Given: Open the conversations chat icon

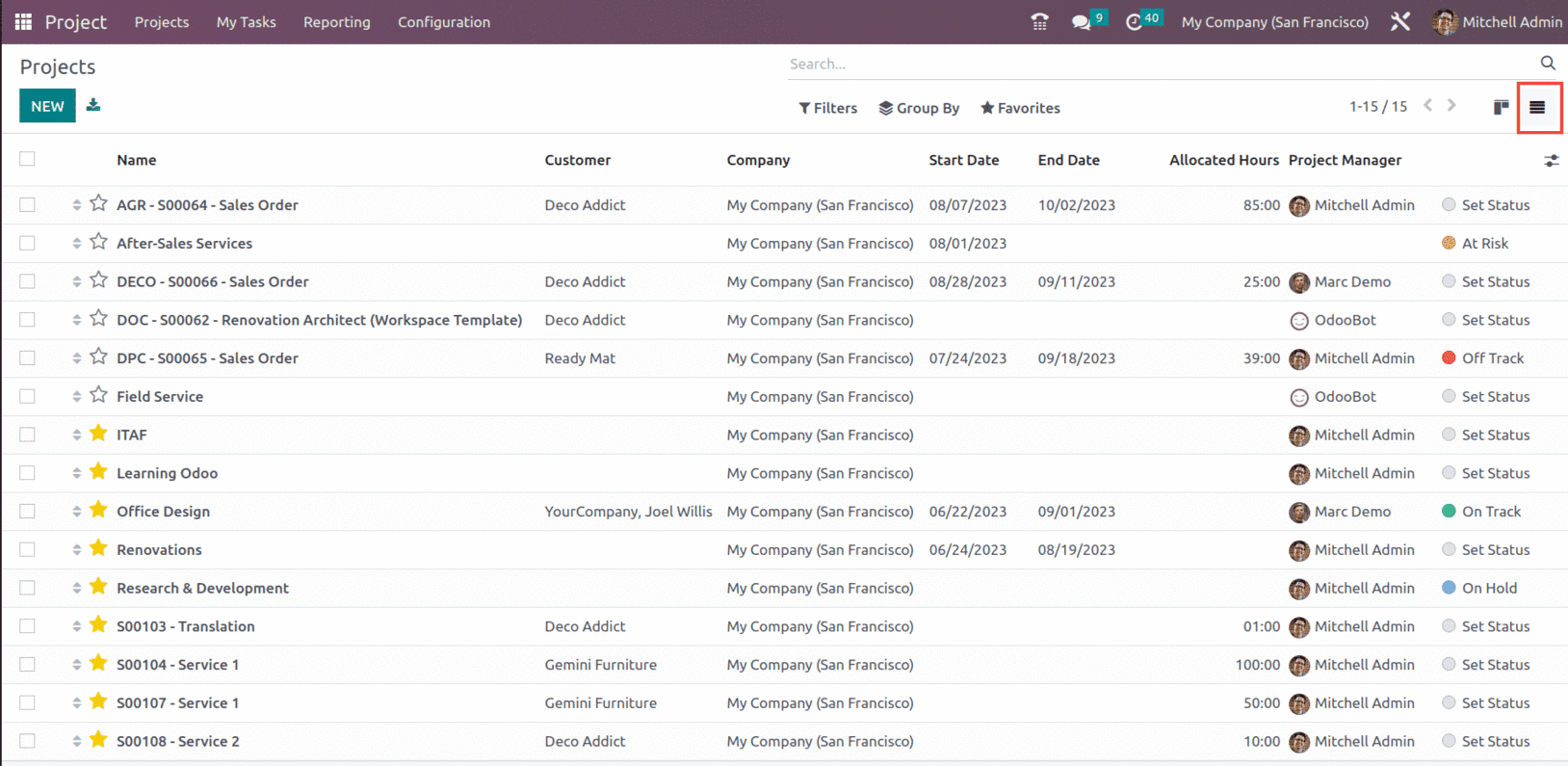Looking at the screenshot, I should [1081, 22].
